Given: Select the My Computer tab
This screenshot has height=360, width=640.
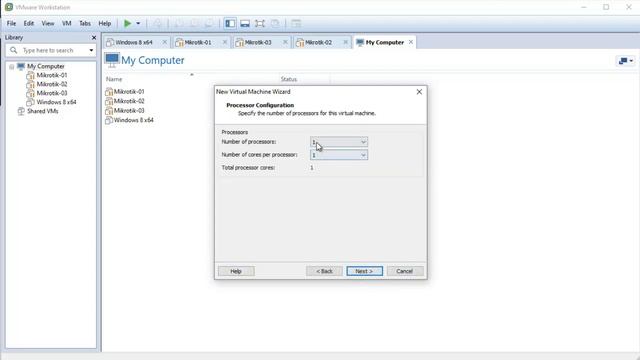Looking at the screenshot, I should click(x=384, y=42).
